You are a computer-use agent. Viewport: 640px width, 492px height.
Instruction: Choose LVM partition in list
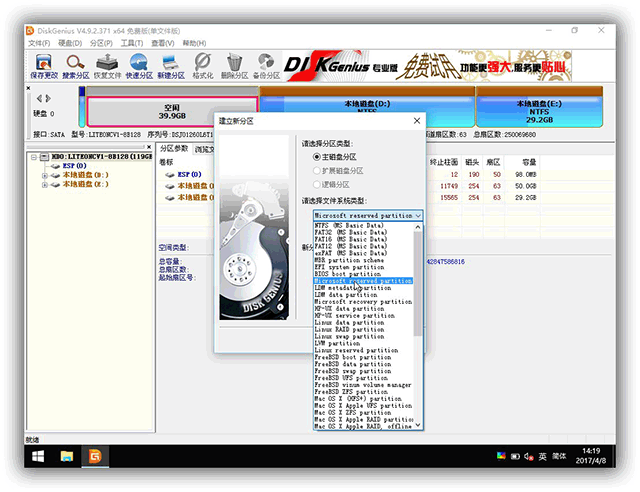(x=363, y=343)
